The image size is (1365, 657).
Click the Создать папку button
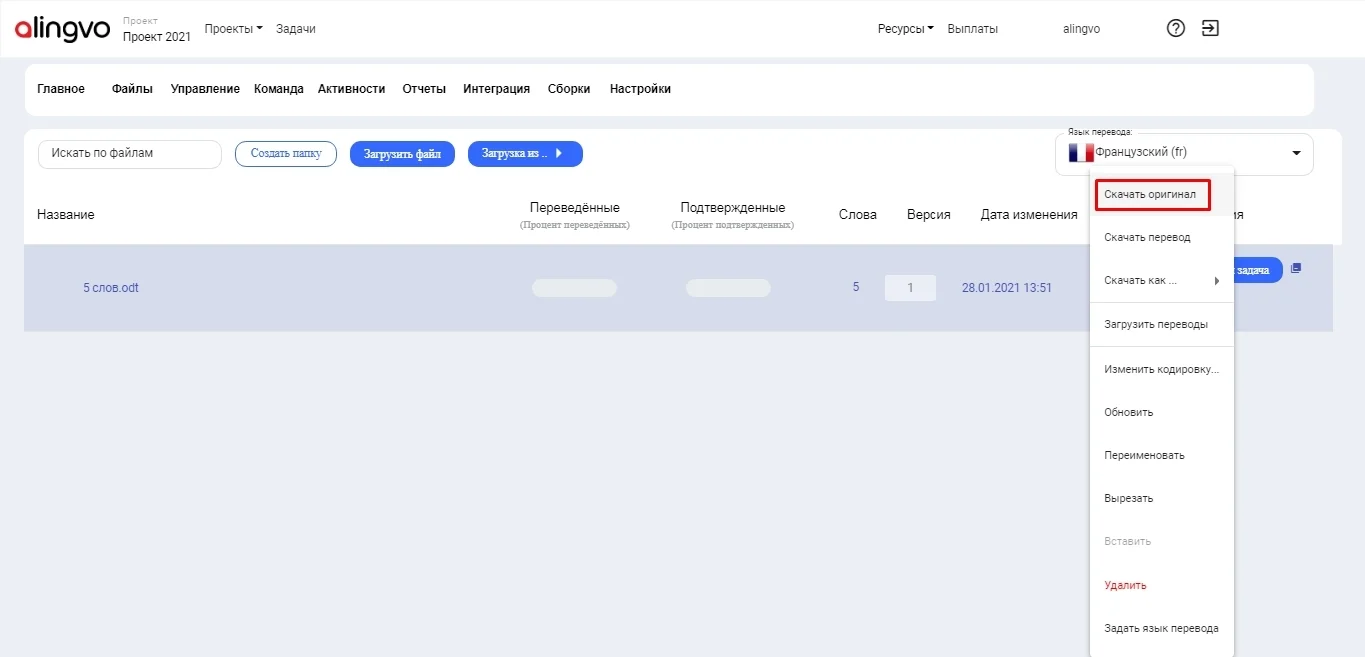pos(286,154)
